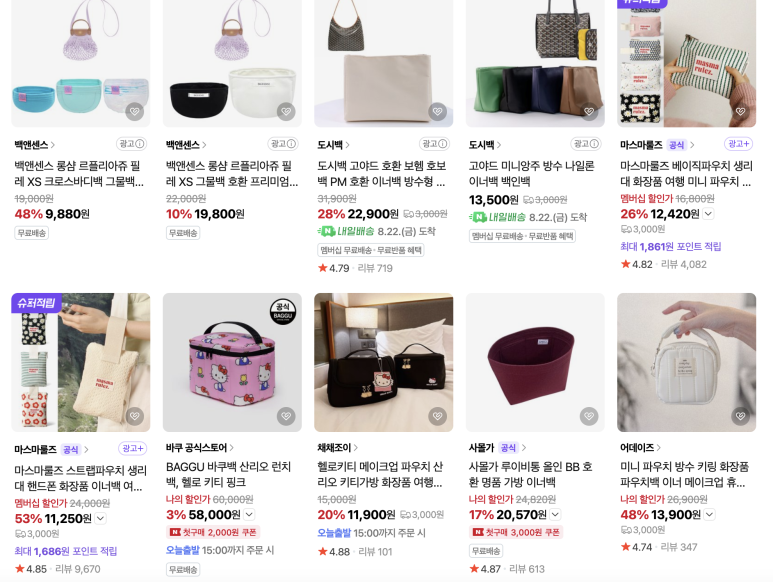Click 광고+ badge on 마스마룰즈 스트랩파우치
The image size is (773, 582).
133,448
